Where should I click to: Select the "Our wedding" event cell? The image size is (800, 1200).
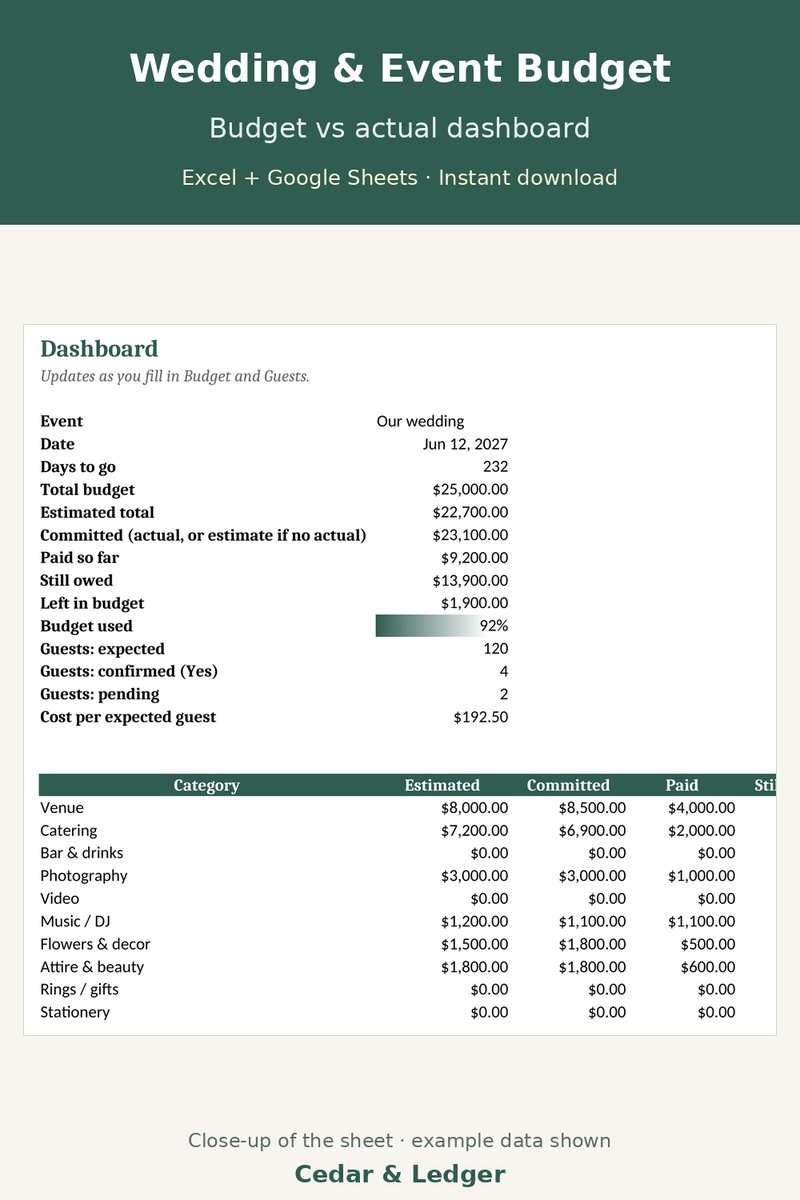click(x=420, y=421)
